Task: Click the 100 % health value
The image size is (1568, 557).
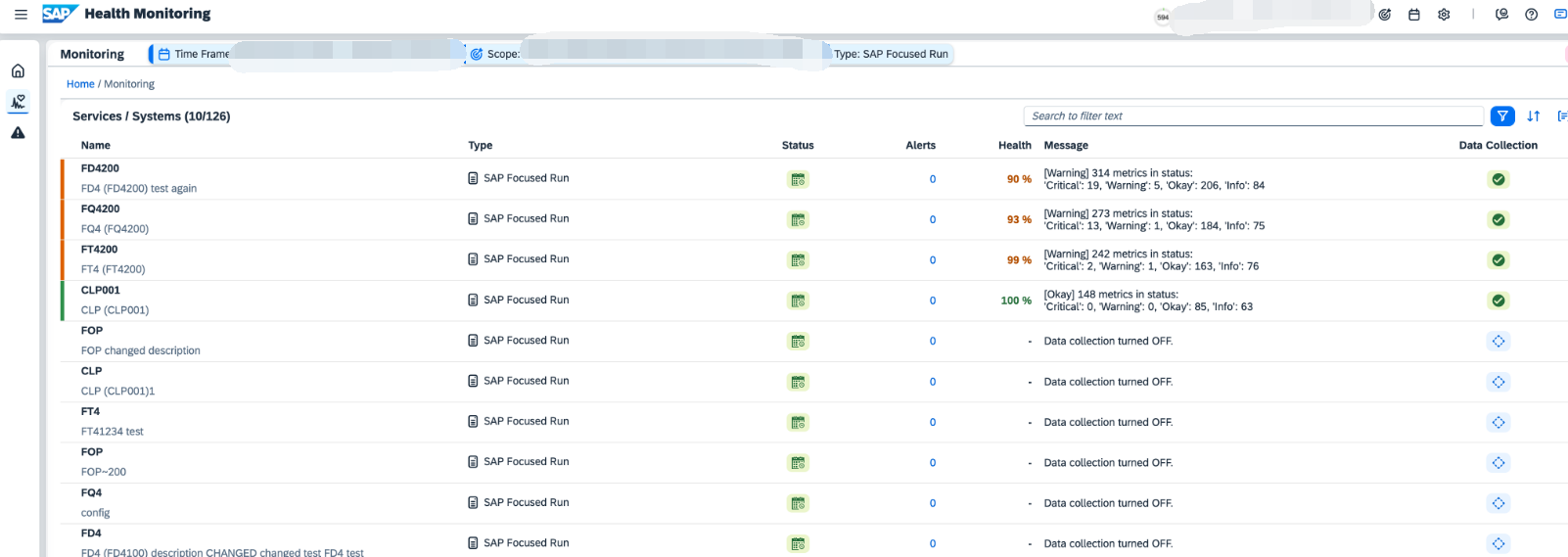Action: click(1016, 301)
